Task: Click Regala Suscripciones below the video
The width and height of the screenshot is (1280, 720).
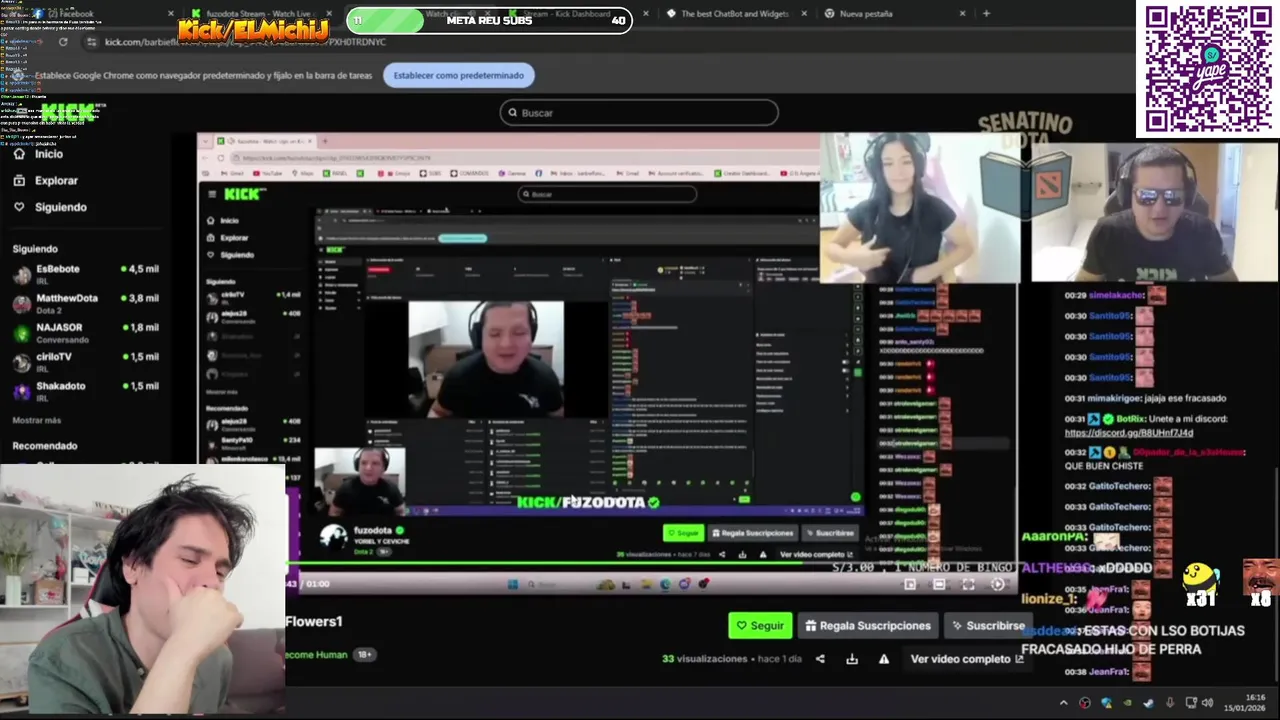Action: pos(868,626)
